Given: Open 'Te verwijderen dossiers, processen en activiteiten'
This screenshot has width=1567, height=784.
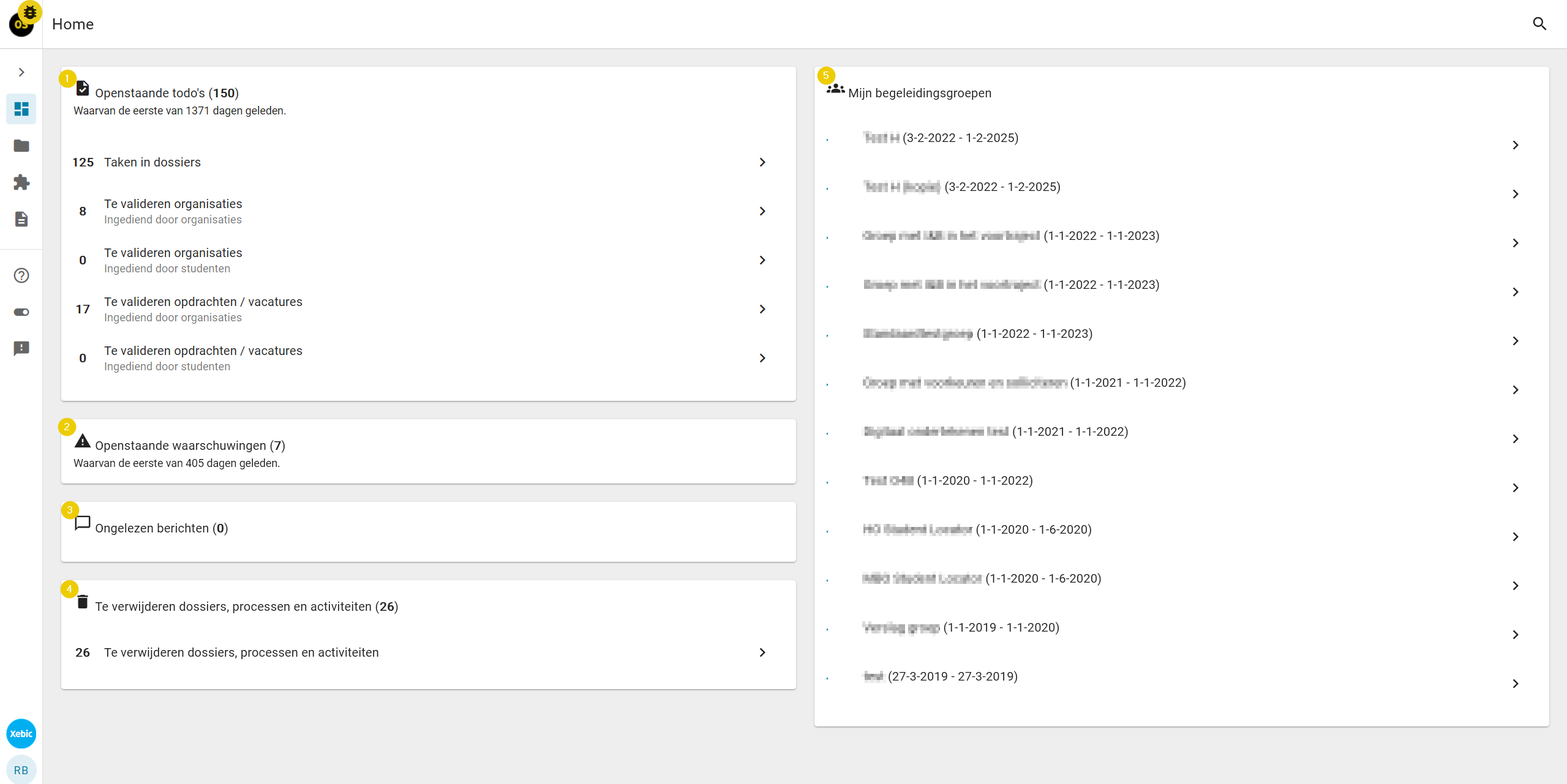Looking at the screenshot, I should point(762,652).
